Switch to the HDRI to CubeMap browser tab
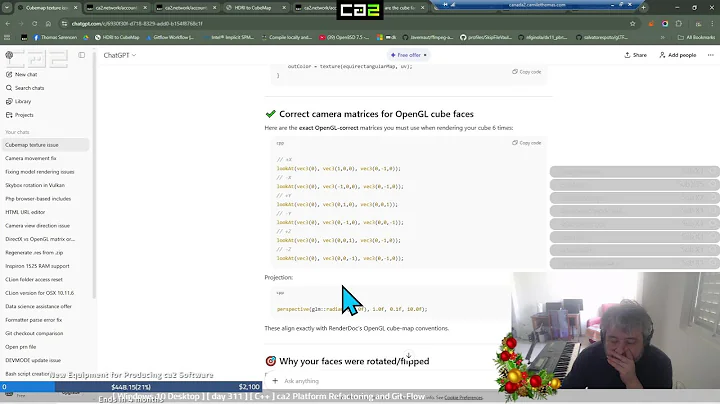Viewport: 720px width, 404px height. tap(255, 8)
